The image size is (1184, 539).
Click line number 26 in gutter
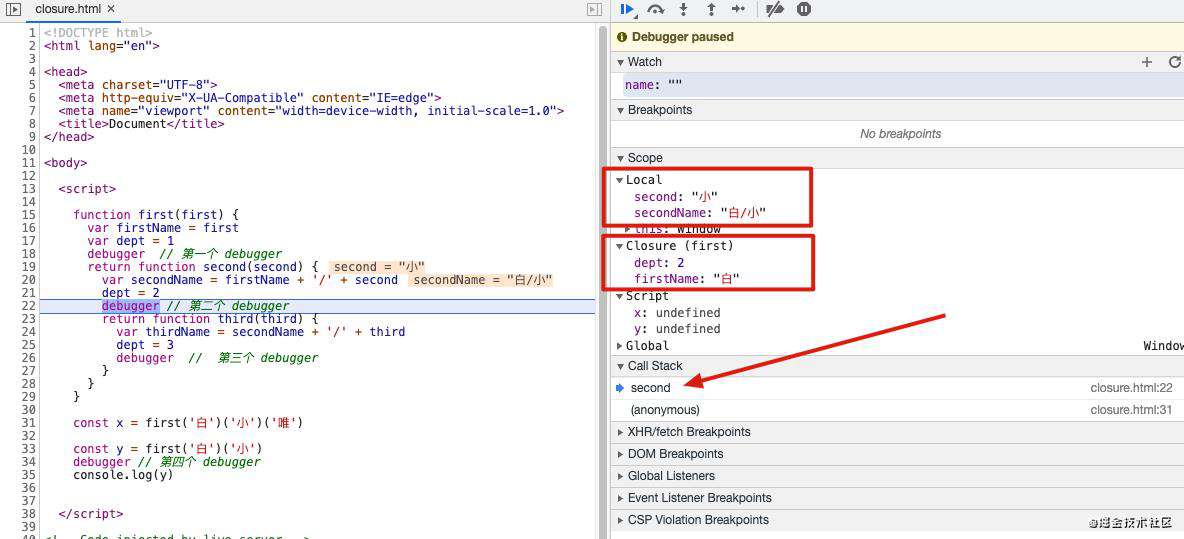29,358
